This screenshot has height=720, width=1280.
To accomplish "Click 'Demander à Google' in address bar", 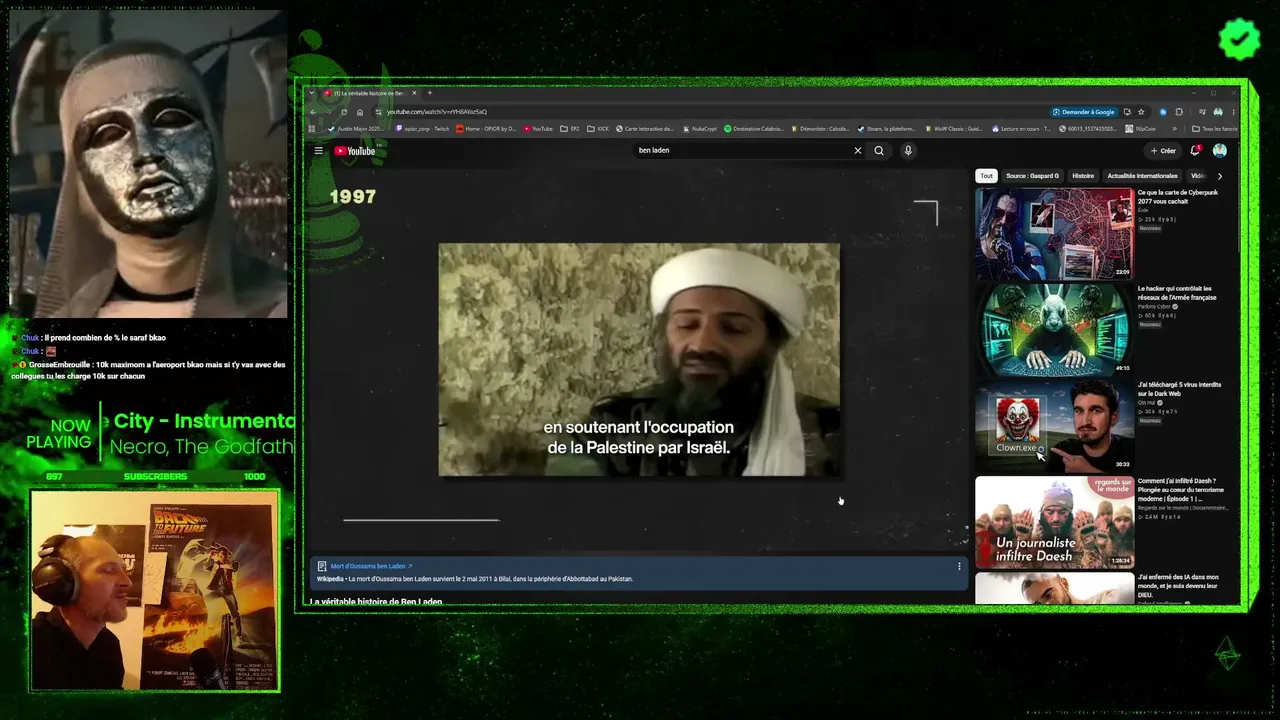I will 1084,112.
